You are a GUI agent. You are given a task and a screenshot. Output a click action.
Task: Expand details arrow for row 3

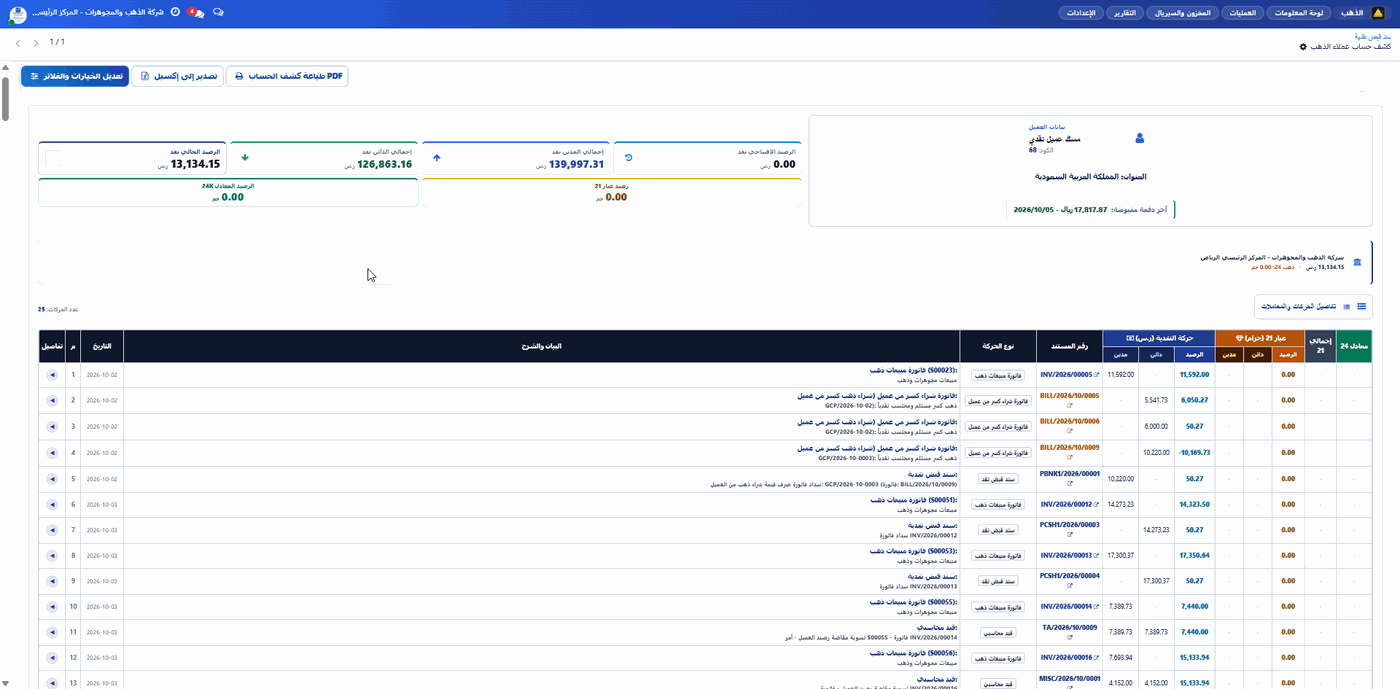pos(52,427)
